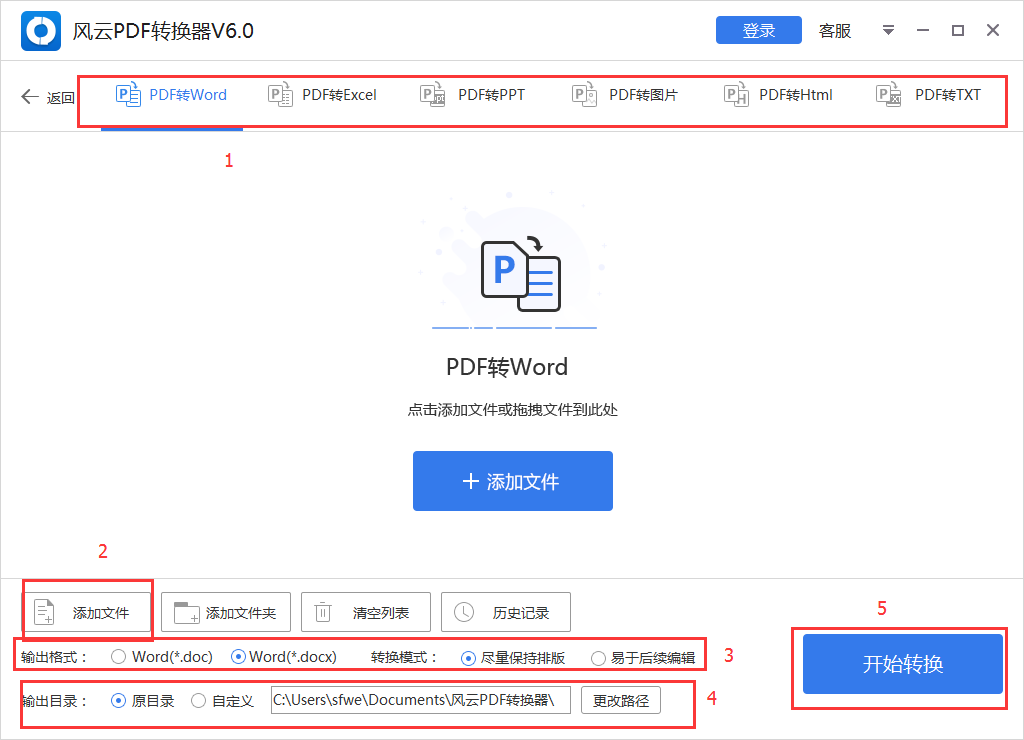Viewport: 1024px width, 740px height.
Task: Click 清空列表 button
Action: [366, 612]
